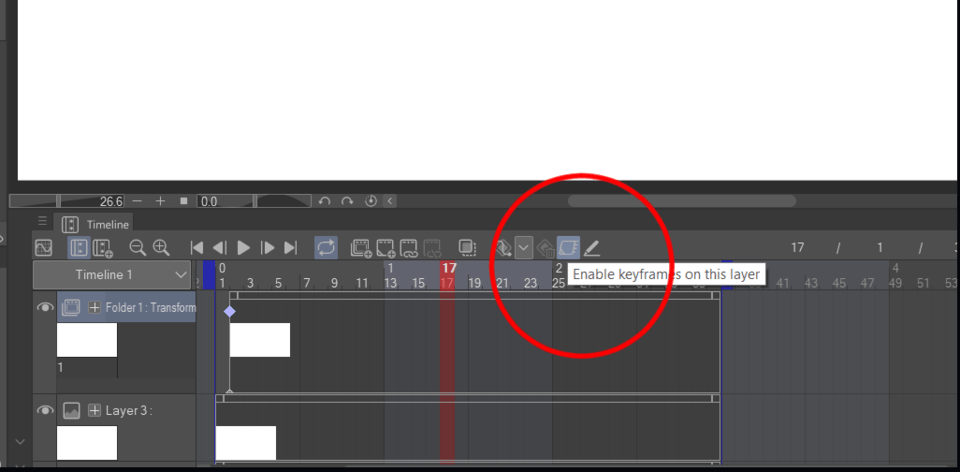Reset canvas rotation icon
Screen dimensions: 960x472
[370, 201]
